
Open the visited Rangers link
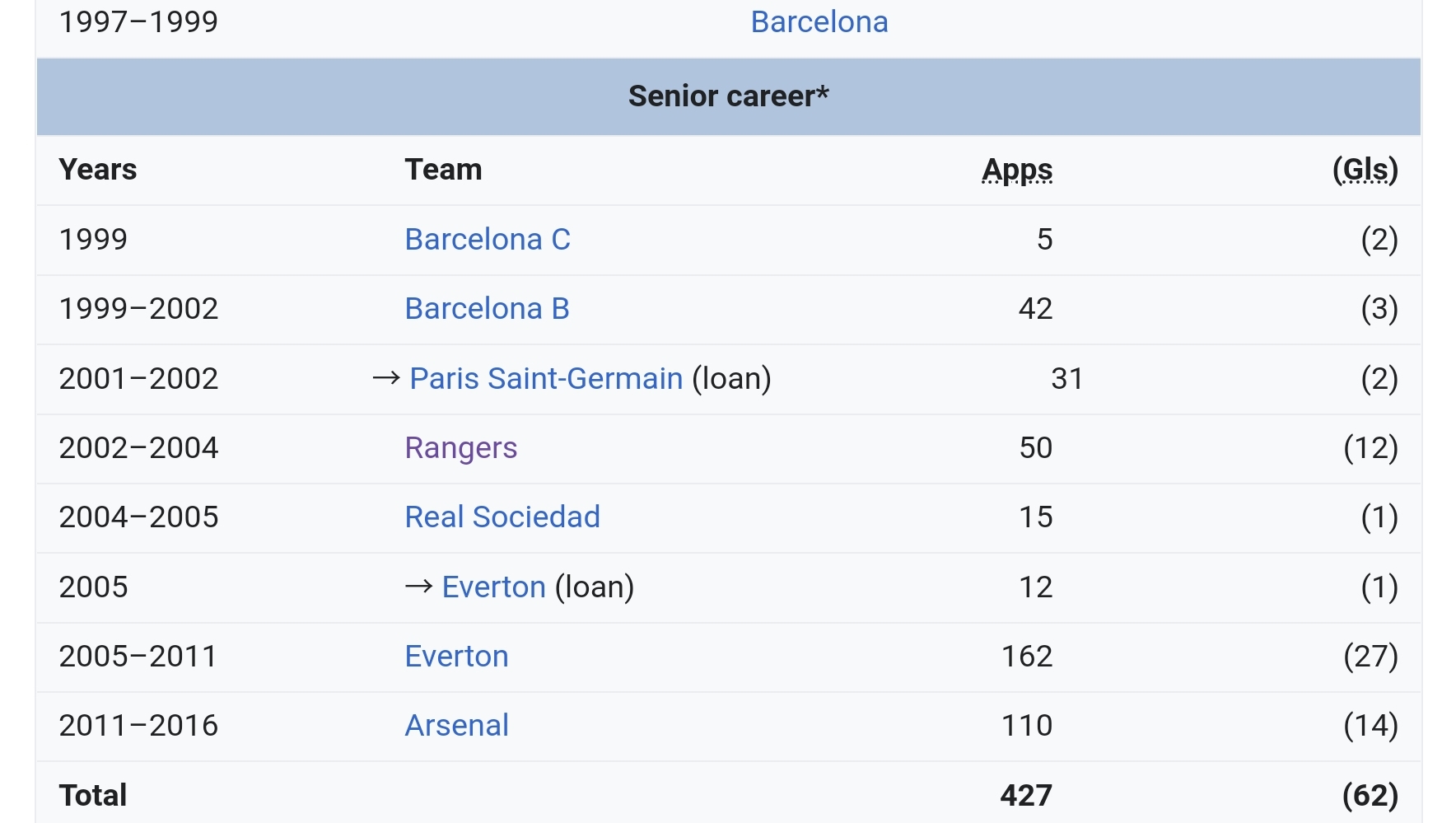pos(460,448)
